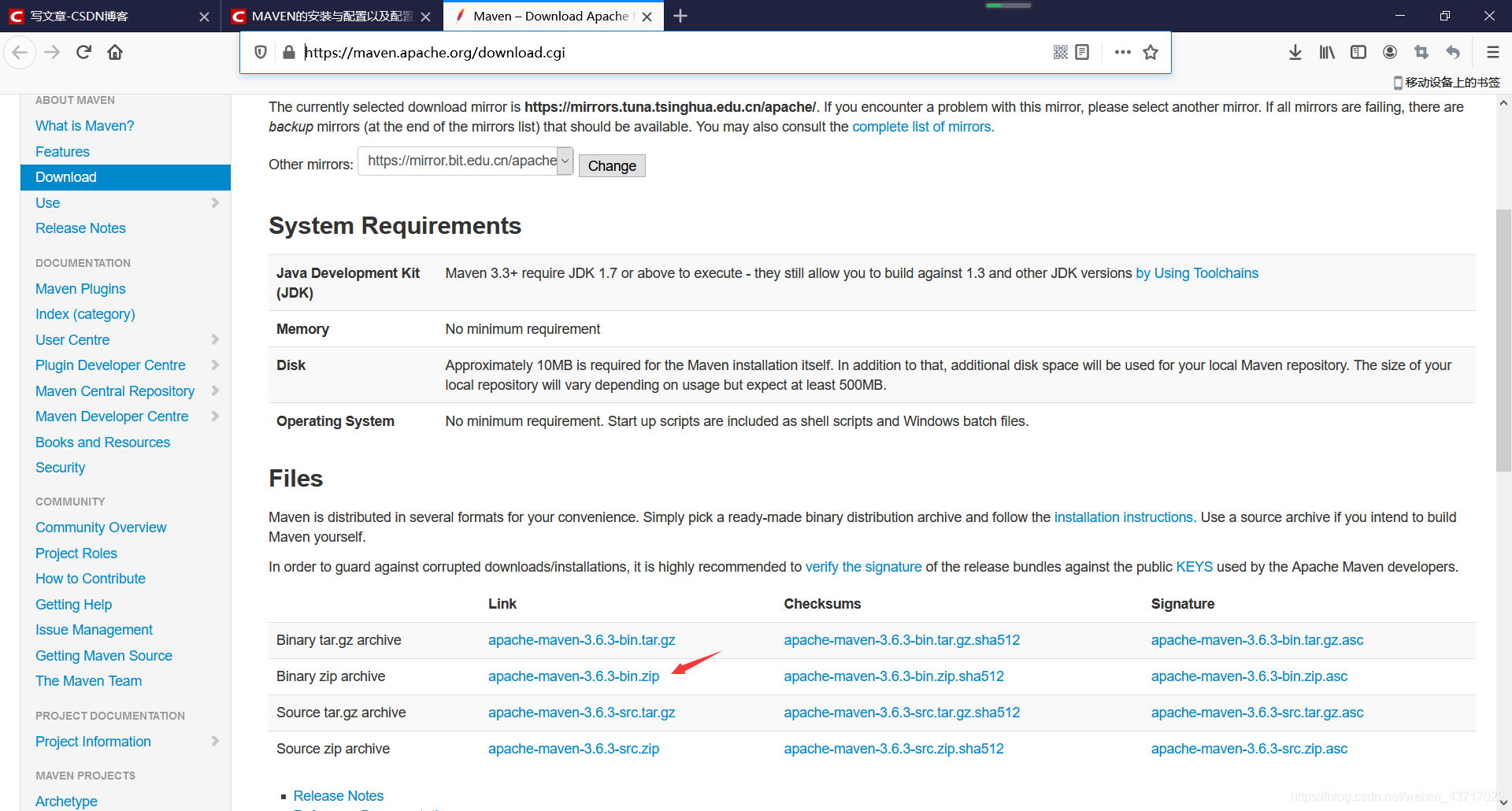Click the forward navigation arrow

(52, 53)
